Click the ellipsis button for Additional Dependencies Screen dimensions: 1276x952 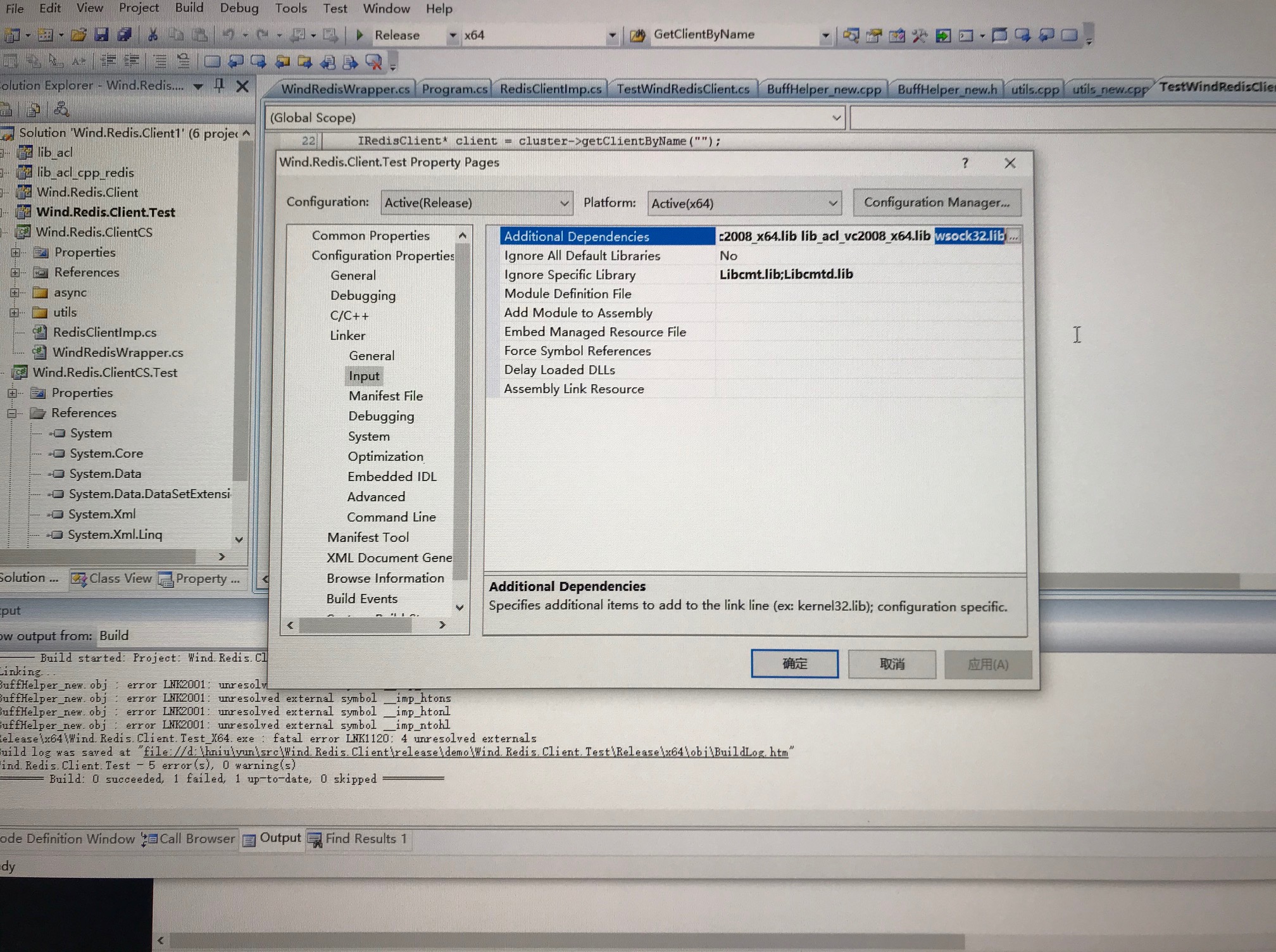[1014, 236]
